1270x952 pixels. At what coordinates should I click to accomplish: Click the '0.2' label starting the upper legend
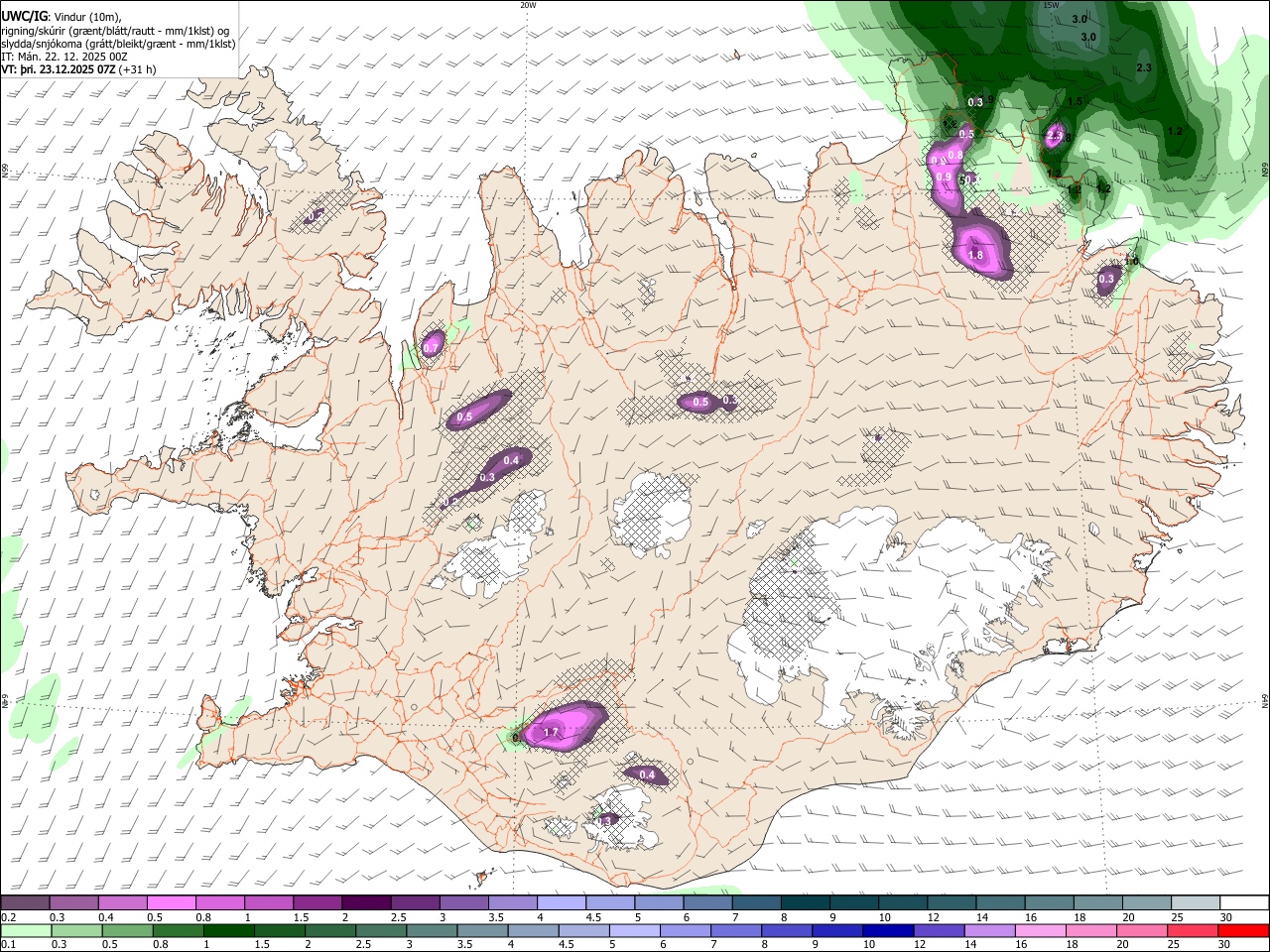click(8, 917)
